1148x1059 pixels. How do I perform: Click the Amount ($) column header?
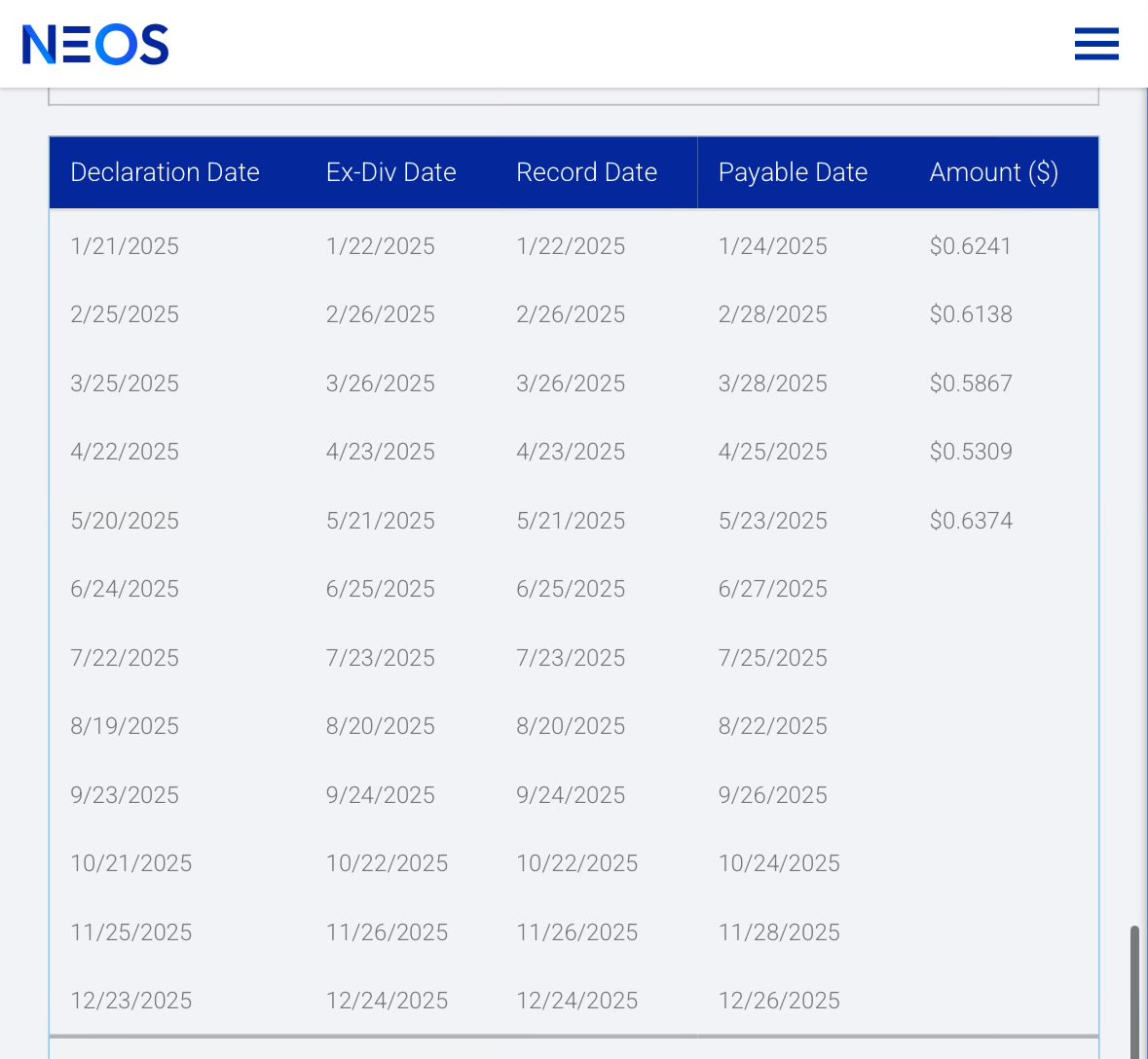(993, 172)
